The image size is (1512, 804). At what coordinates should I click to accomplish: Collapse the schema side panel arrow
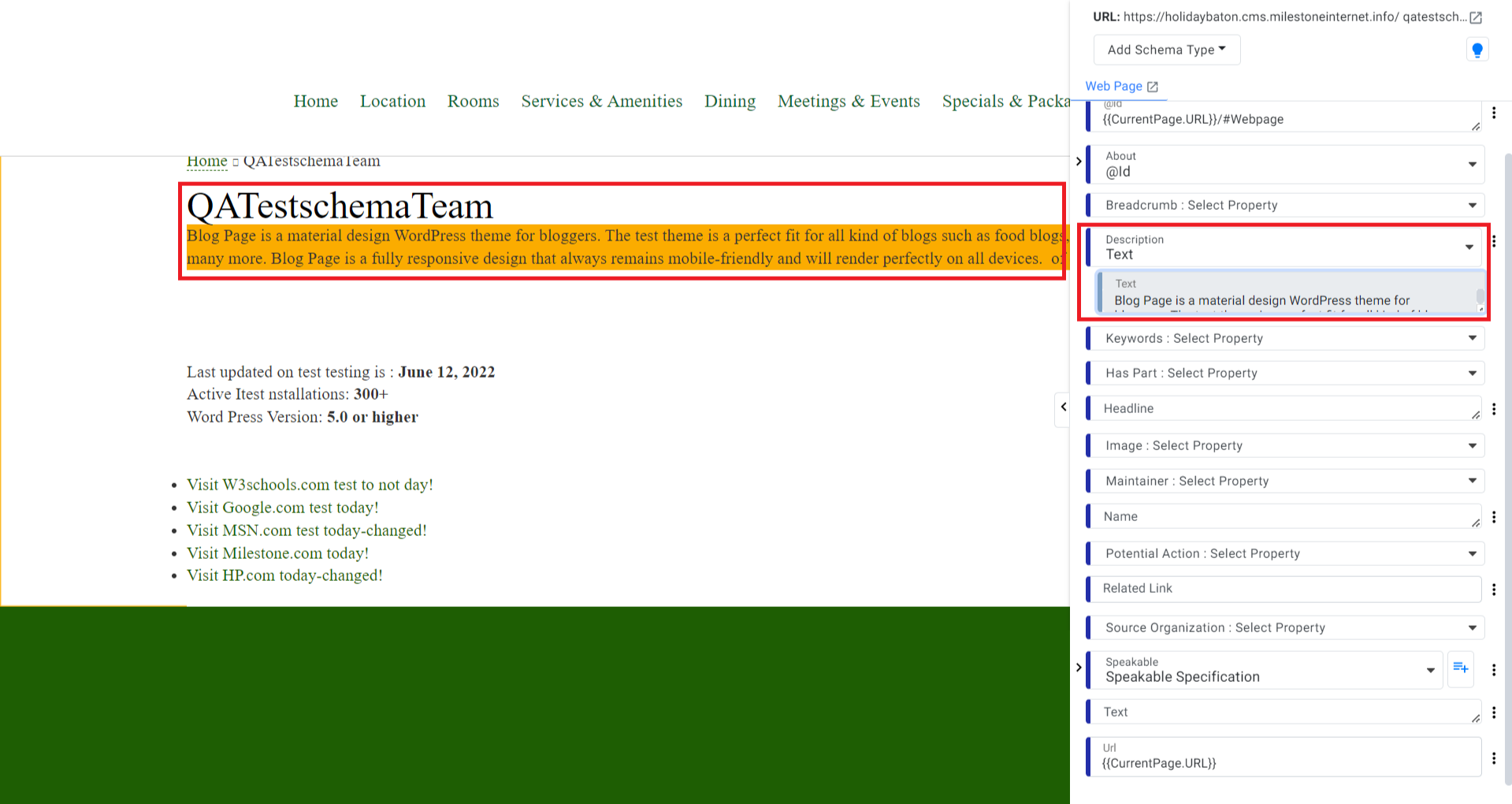coord(1063,408)
